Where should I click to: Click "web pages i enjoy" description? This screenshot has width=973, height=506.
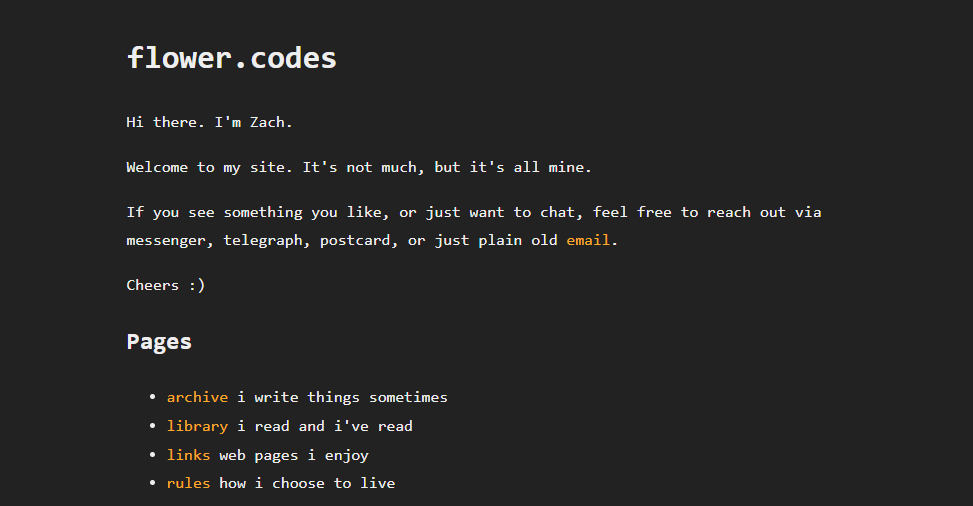[294, 455]
